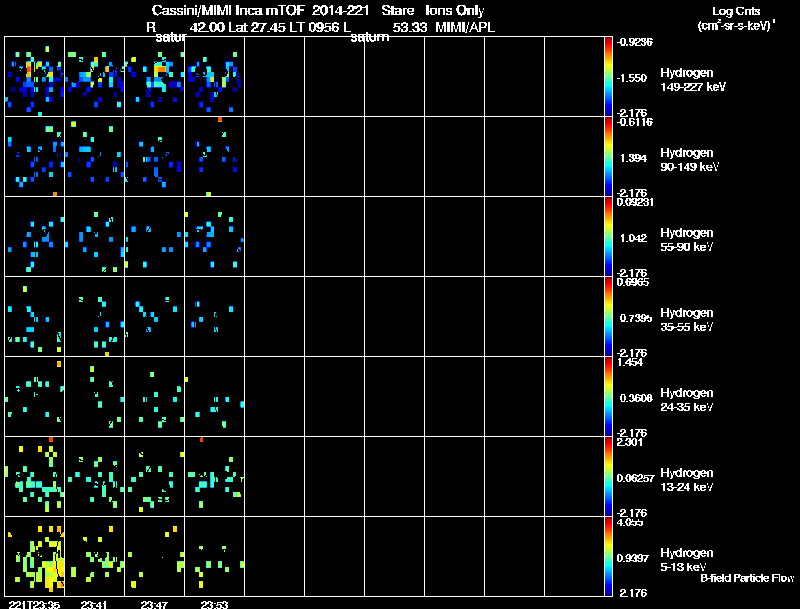Image resolution: width=800 pixels, height=609 pixels.
Task: Click the 24-35 keV panel at 221T23:35
Action: coord(35,397)
